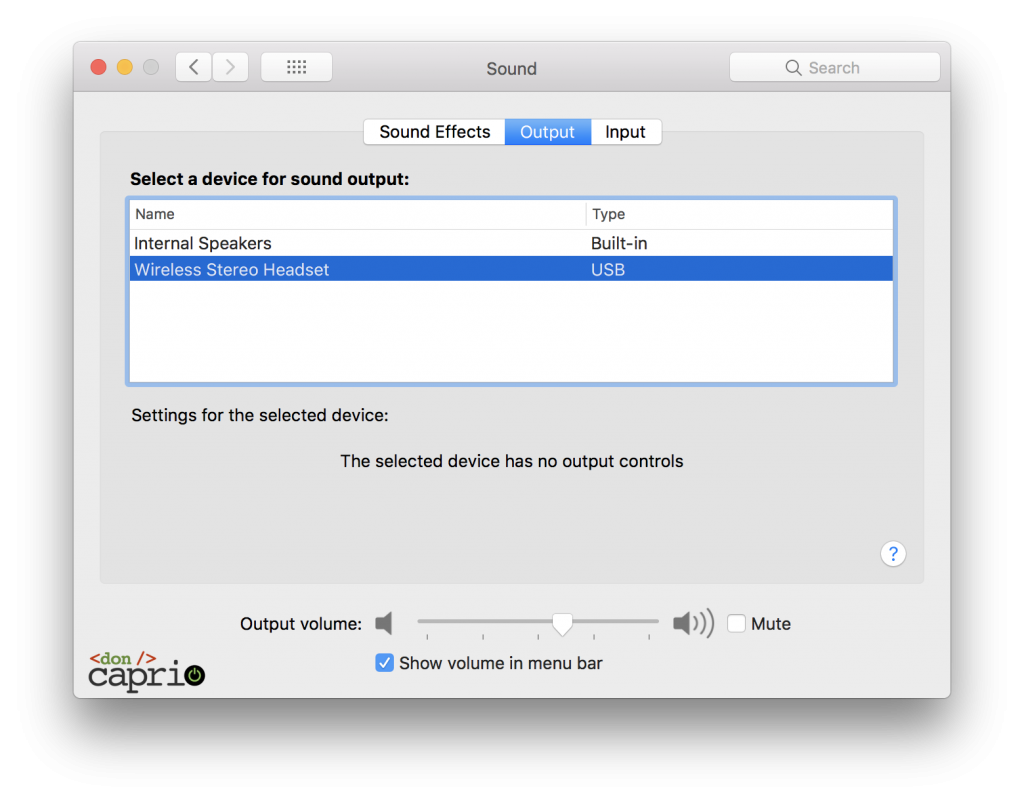
Task: Click the loud volume speaker icon
Action: coord(694,623)
